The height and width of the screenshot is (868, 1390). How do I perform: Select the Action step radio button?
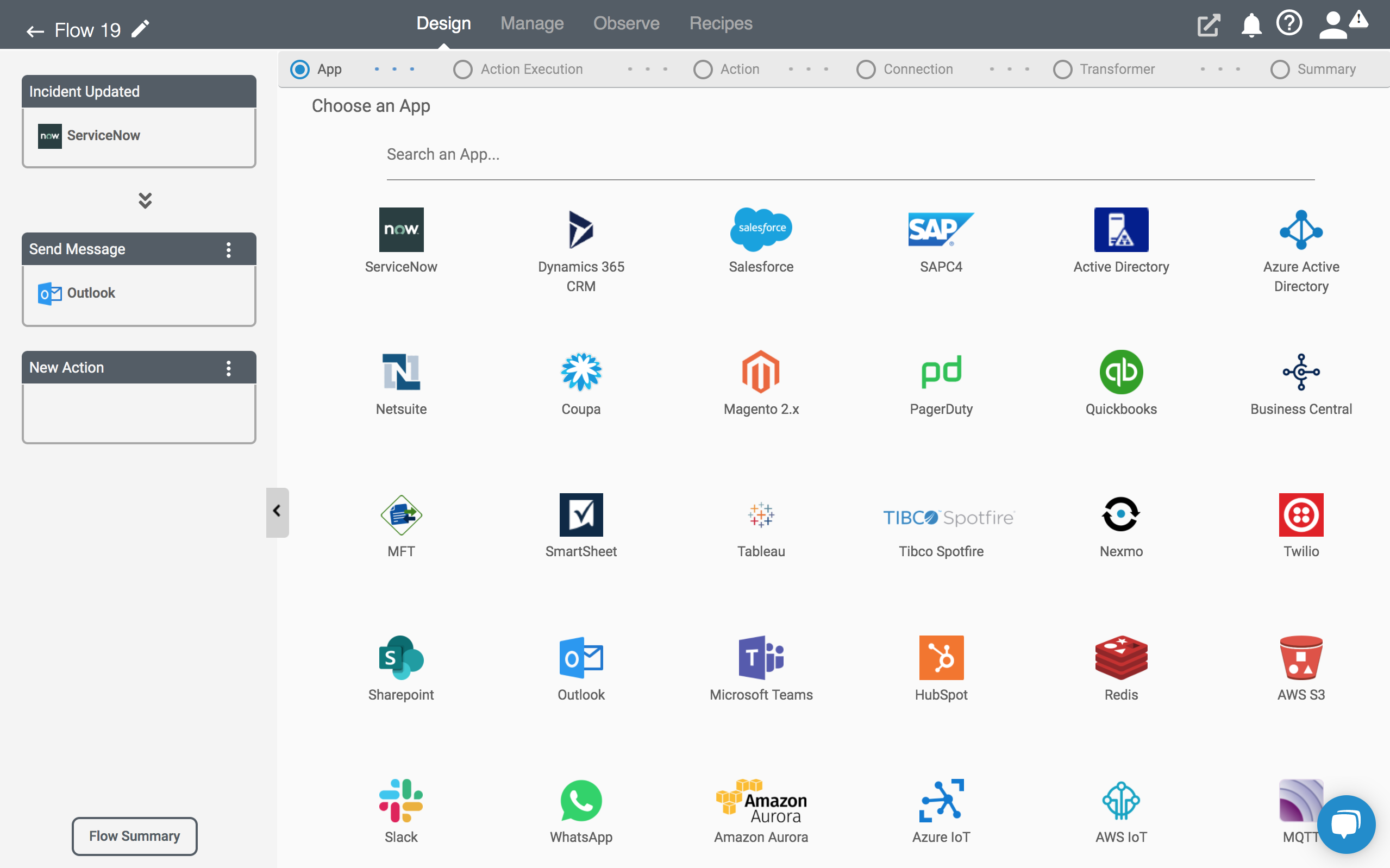tap(702, 70)
